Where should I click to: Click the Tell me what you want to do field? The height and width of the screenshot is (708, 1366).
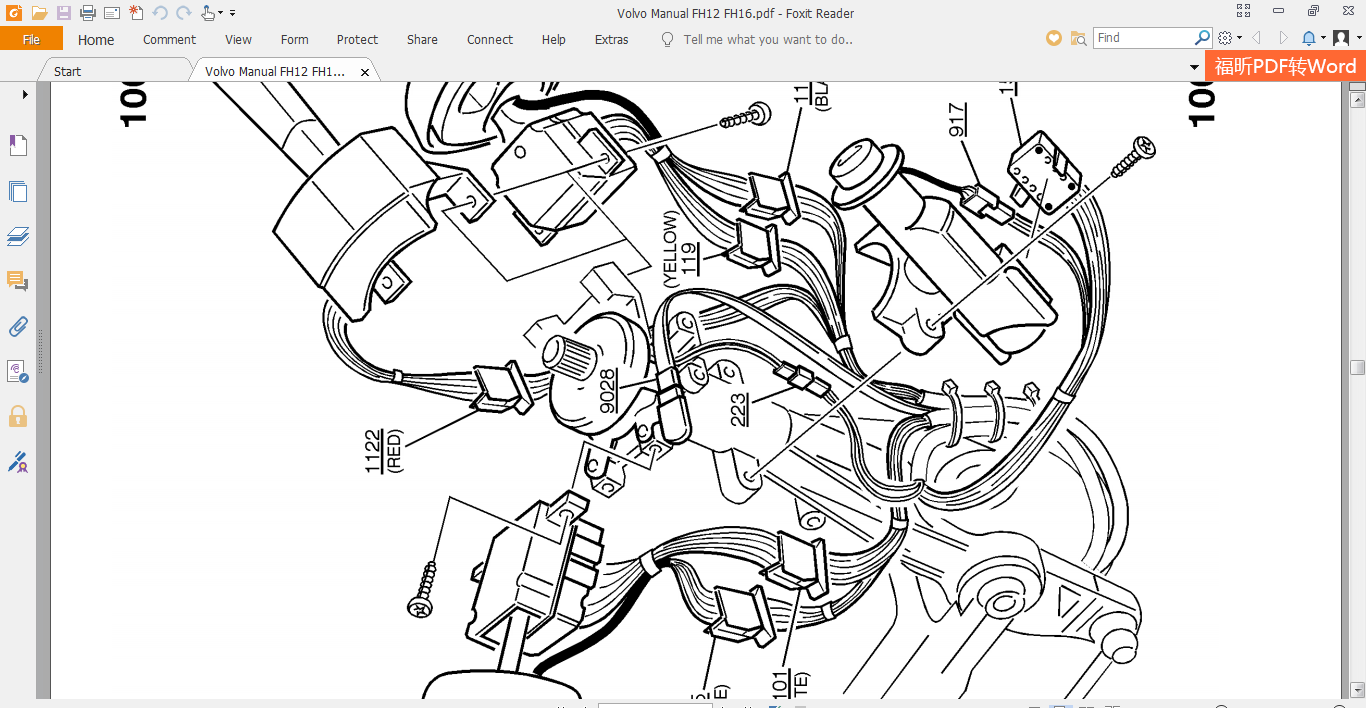(768, 40)
